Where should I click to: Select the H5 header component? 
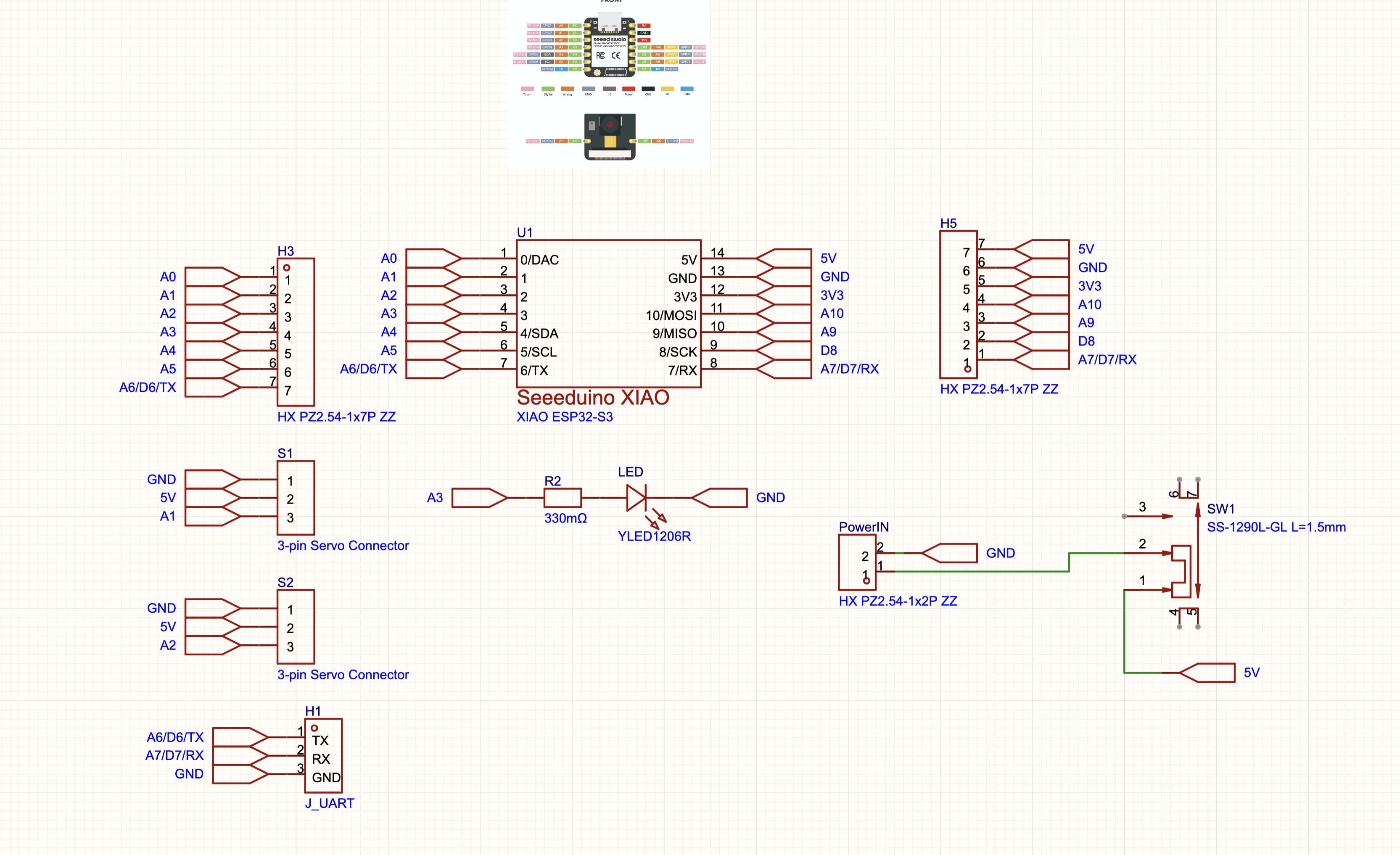(x=959, y=304)
